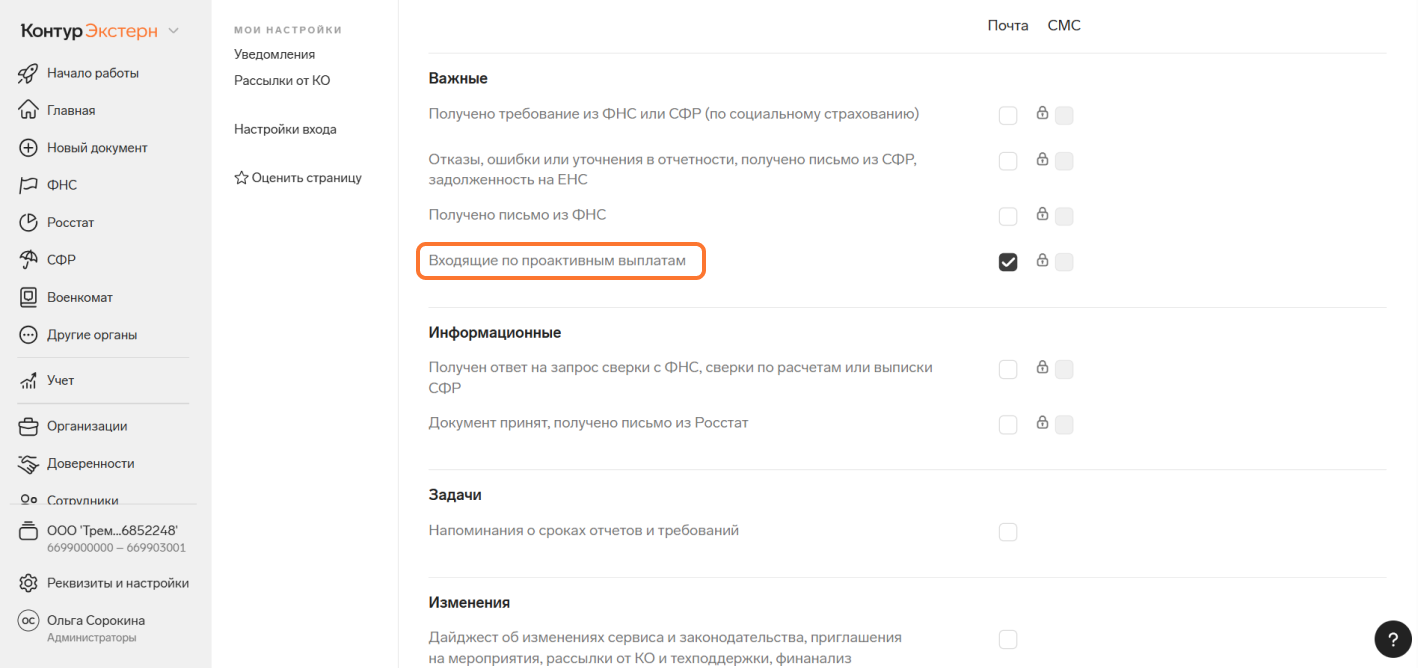Uncheck Почта for Входящие по проактивным выплатам
1418x668 pixels.
point(1008,262)
